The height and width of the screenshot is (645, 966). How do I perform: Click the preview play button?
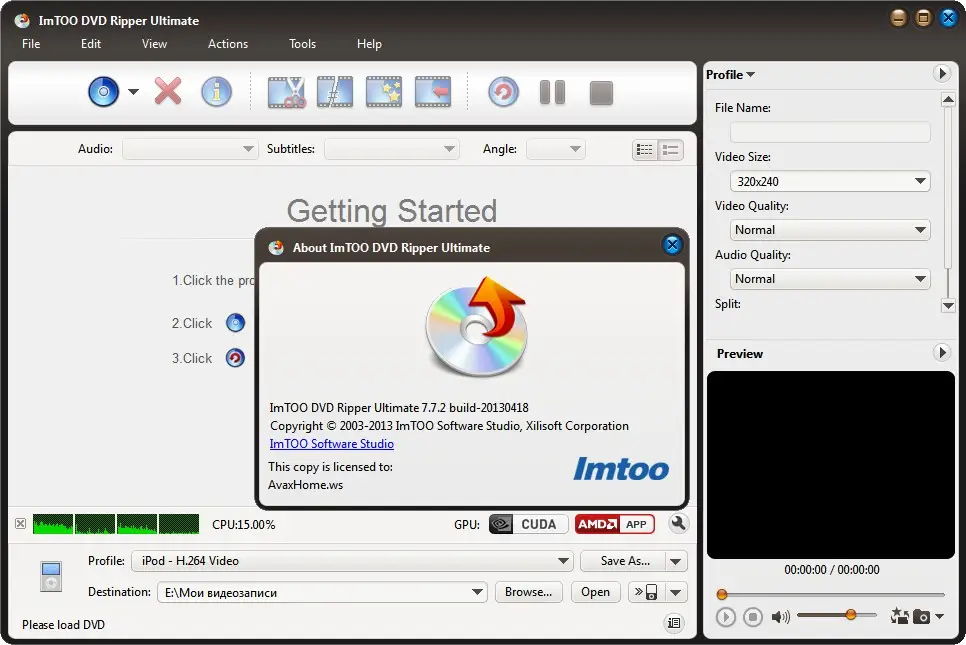[726, 617]
